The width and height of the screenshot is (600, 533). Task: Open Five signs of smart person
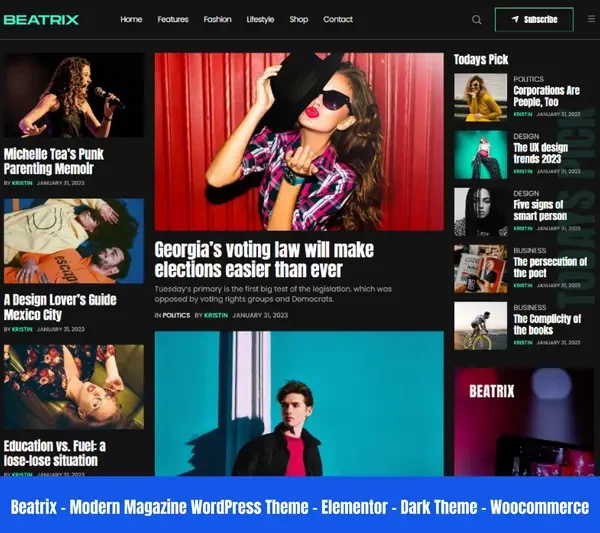click(x=540, y=210)
